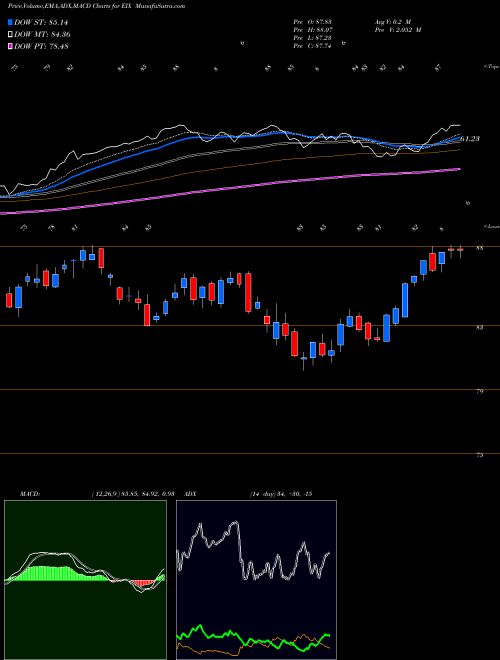Image resolution: width=500 pixels, height=660 pixels.
Task: Select the 'DOW ST: 85.14' legend text
Action: coord(41,22)
